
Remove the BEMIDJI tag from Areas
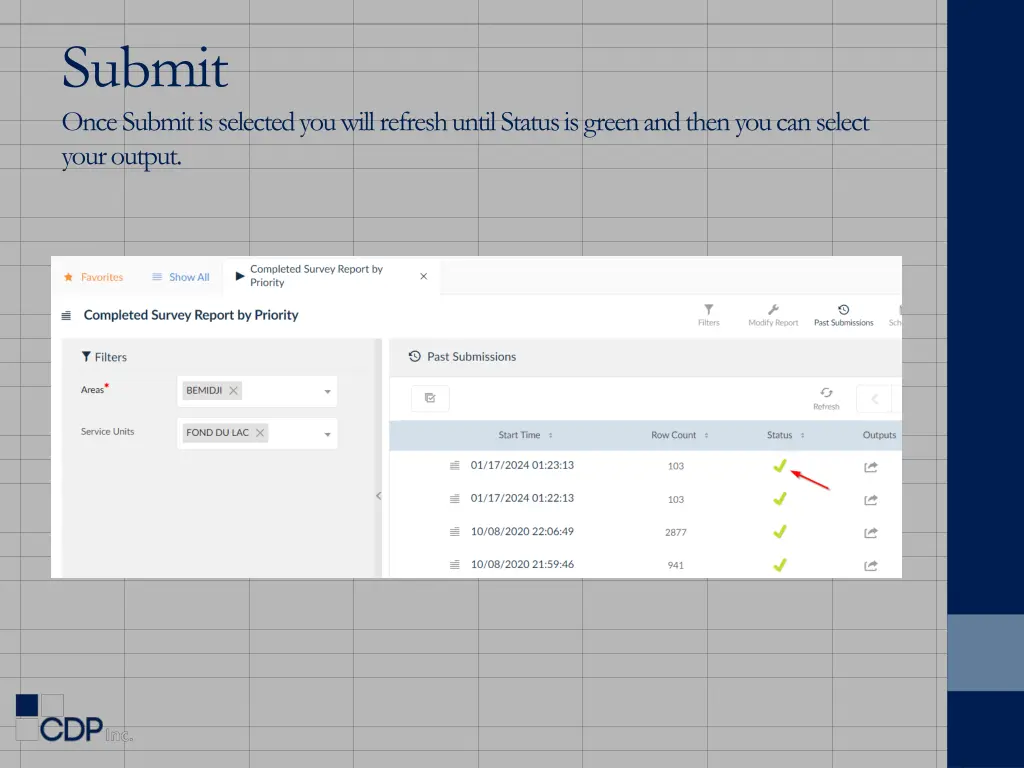click(233, 391)
